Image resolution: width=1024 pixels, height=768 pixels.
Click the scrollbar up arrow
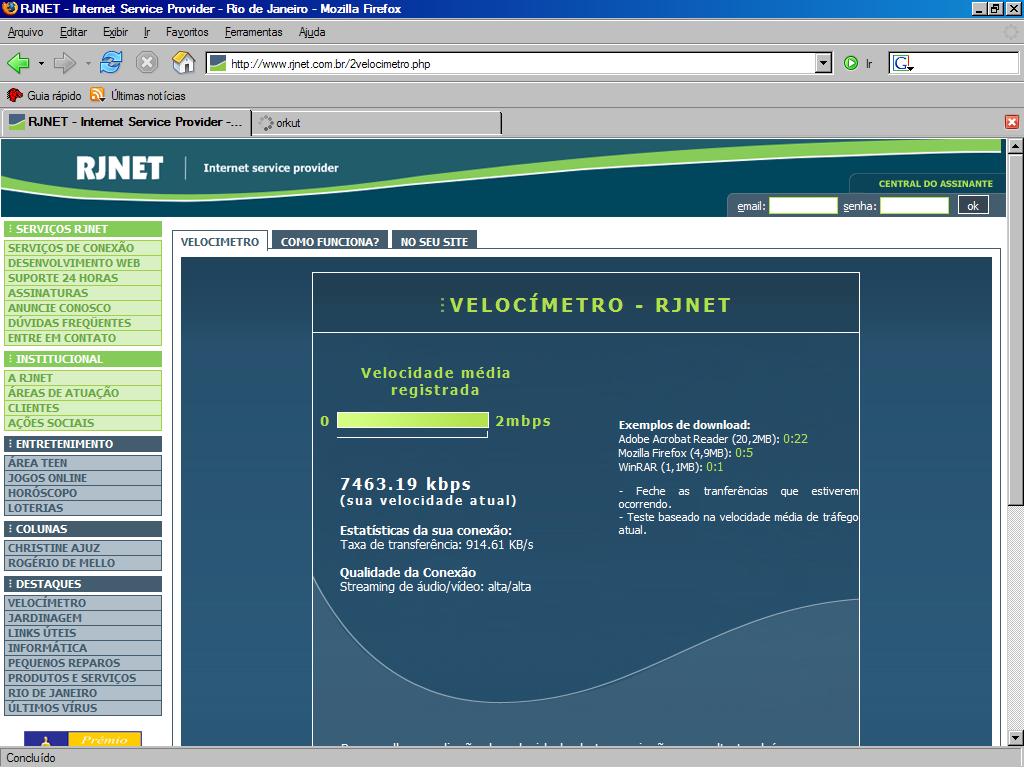tap(1015, 146)
